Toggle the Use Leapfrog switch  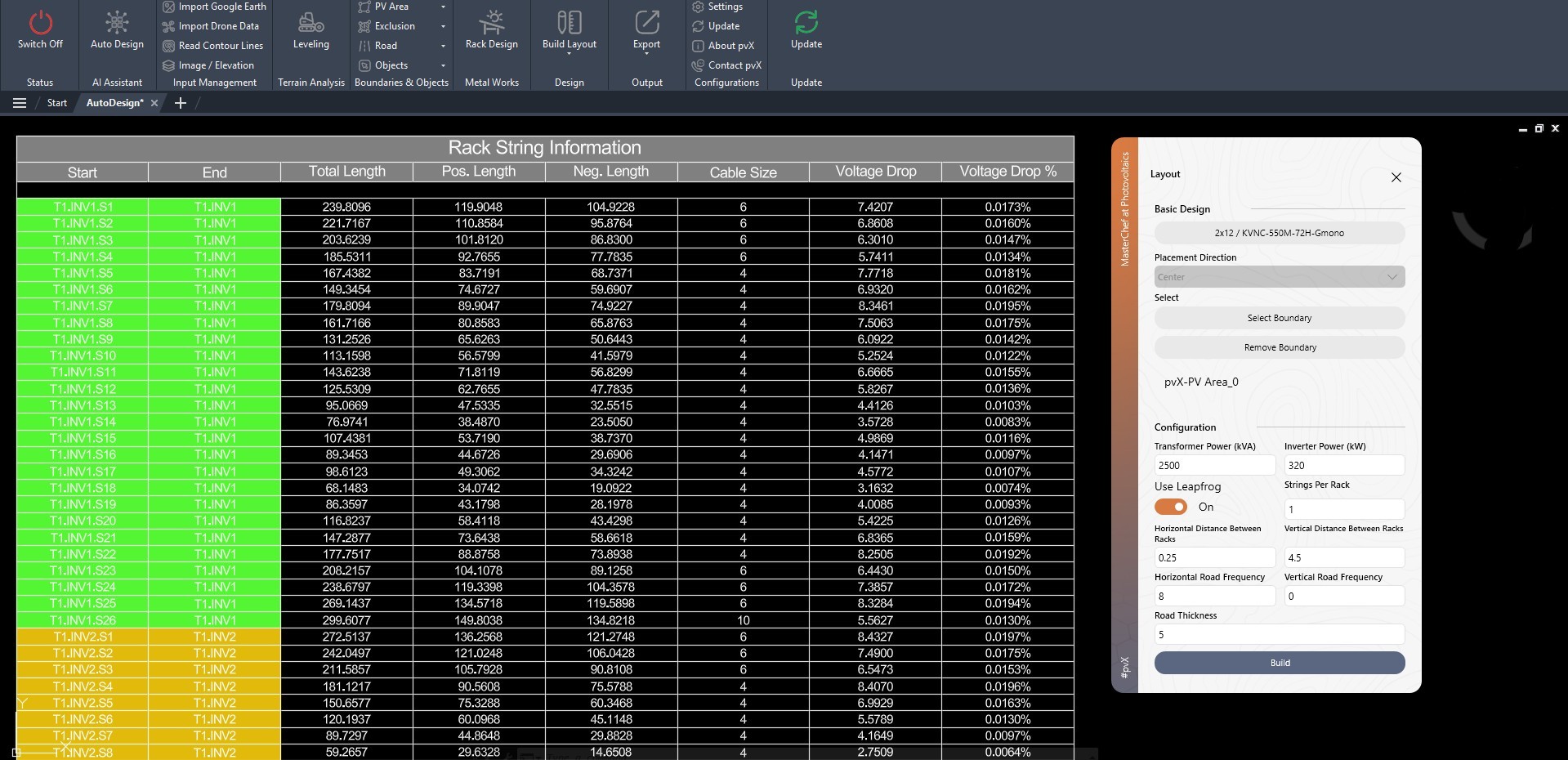(1171, 507)
